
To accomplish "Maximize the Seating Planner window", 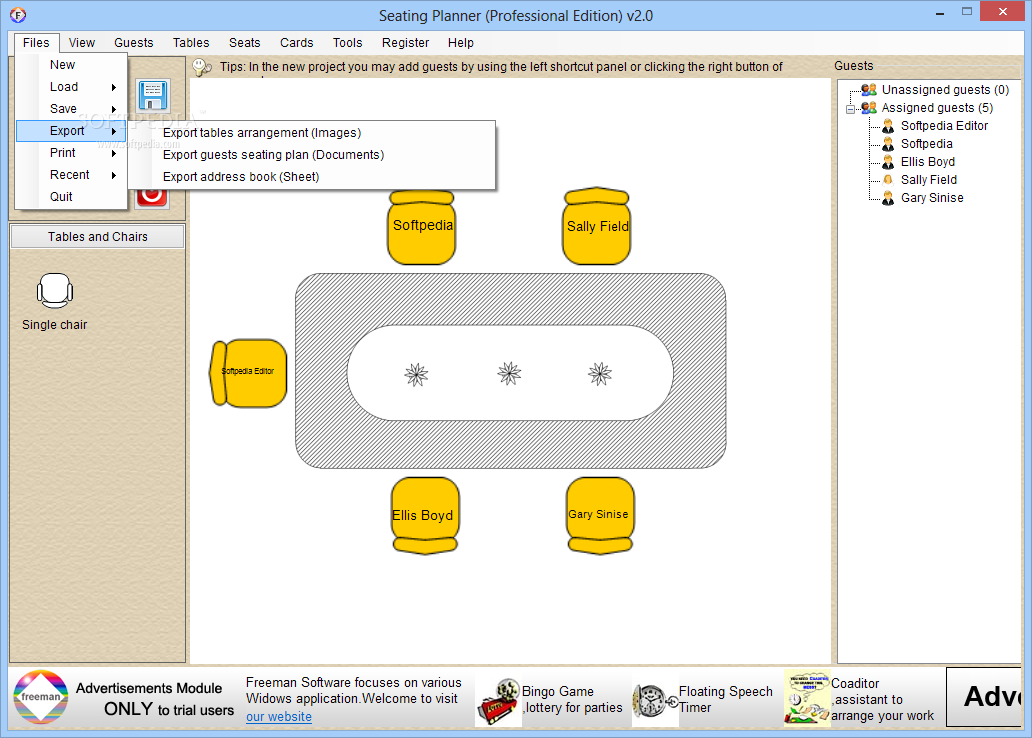I will pyautogui.click(x=966, y=12).
